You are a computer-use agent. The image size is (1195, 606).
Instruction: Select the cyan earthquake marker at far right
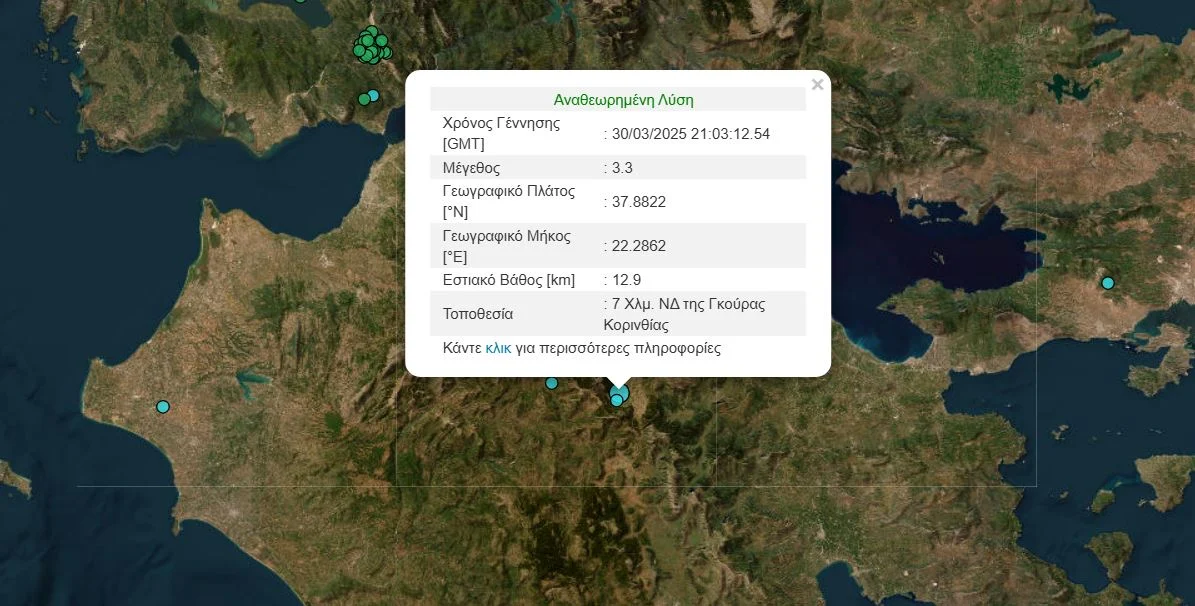1107,283
